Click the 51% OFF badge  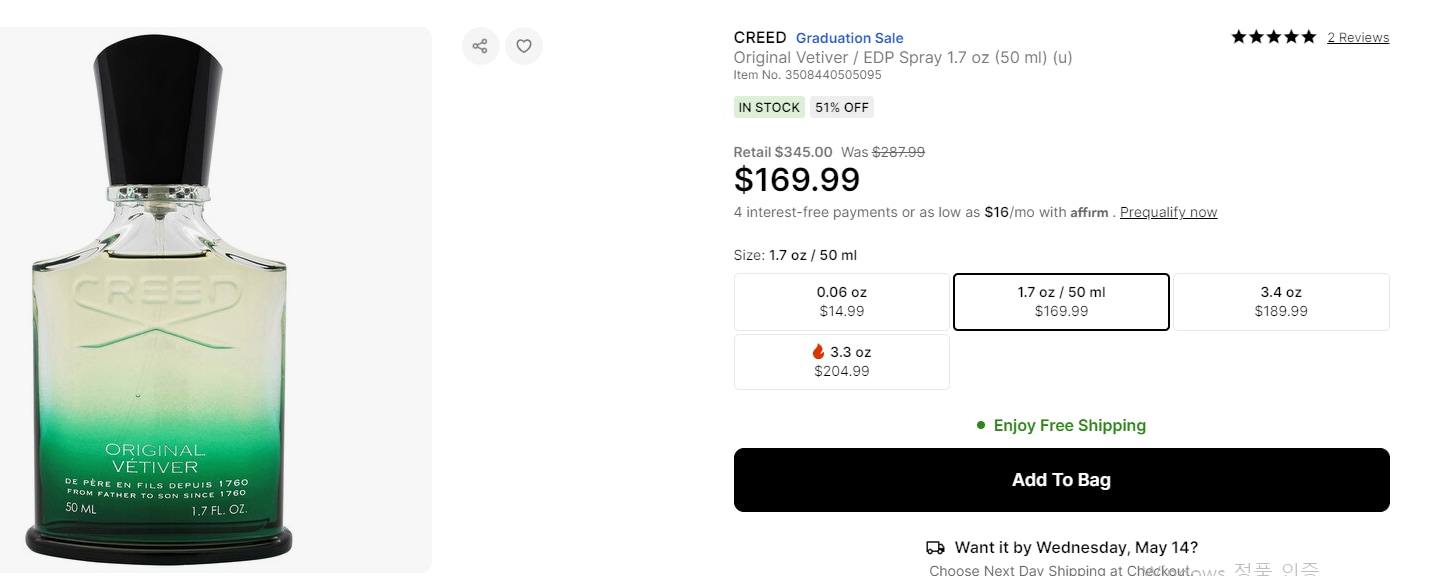pyautogui.click(x=842, y=107)
